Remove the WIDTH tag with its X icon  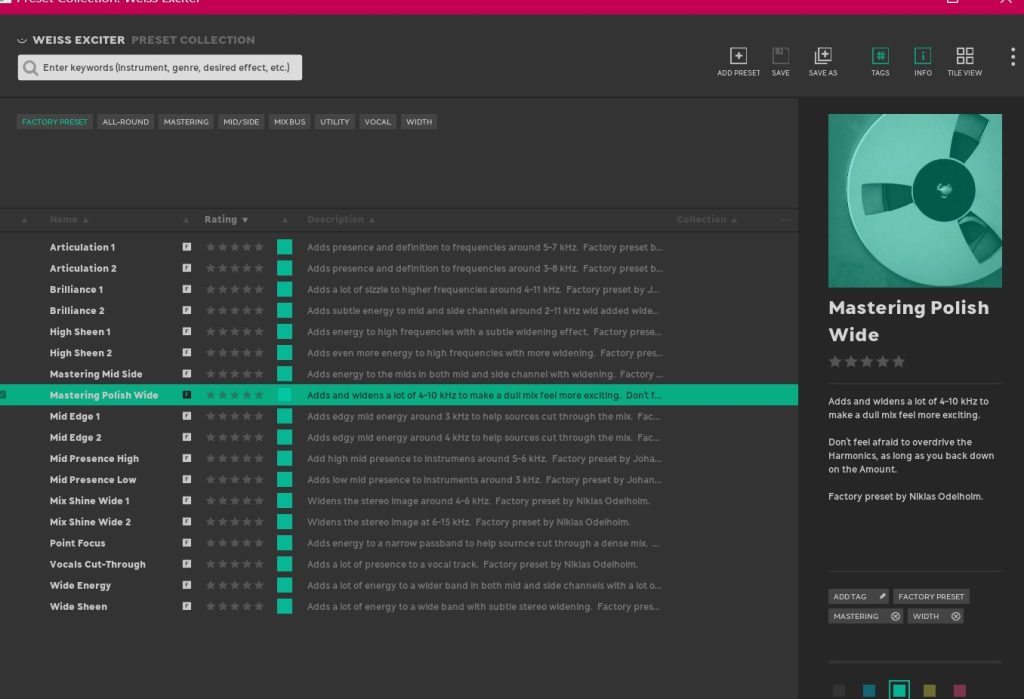coord(956,617)
